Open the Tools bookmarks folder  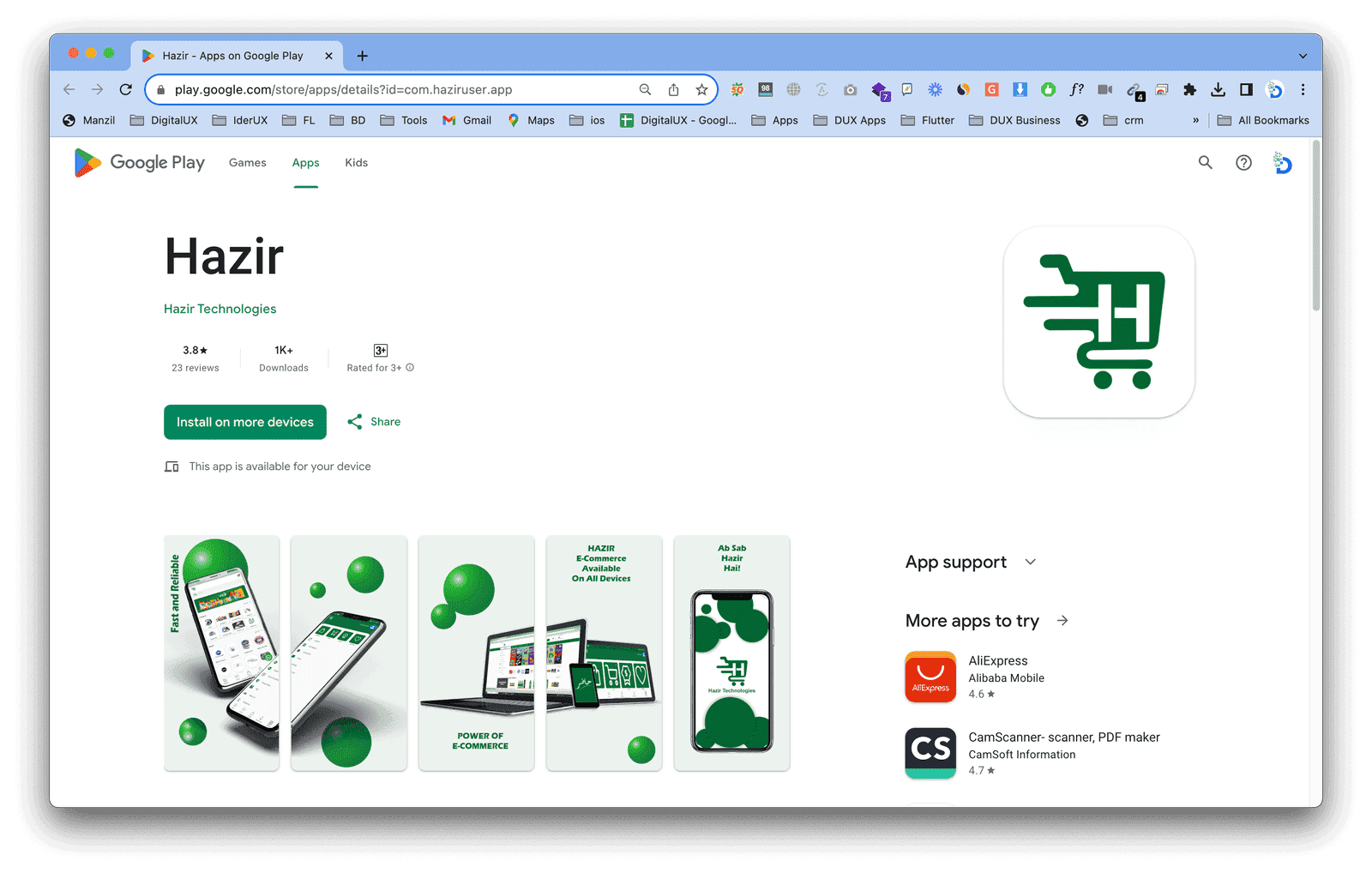coord(404,120)
